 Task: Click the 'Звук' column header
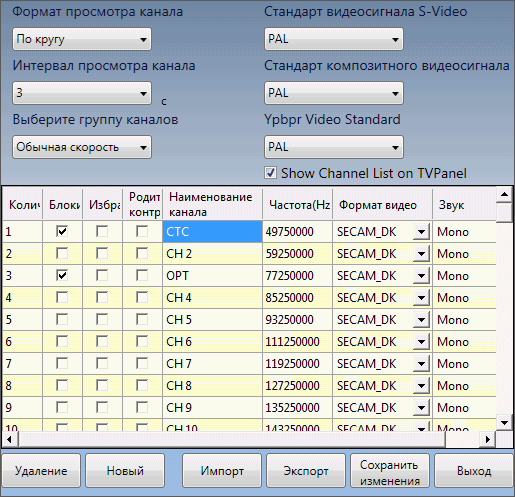pyautogui.click(x=464, y=204)
